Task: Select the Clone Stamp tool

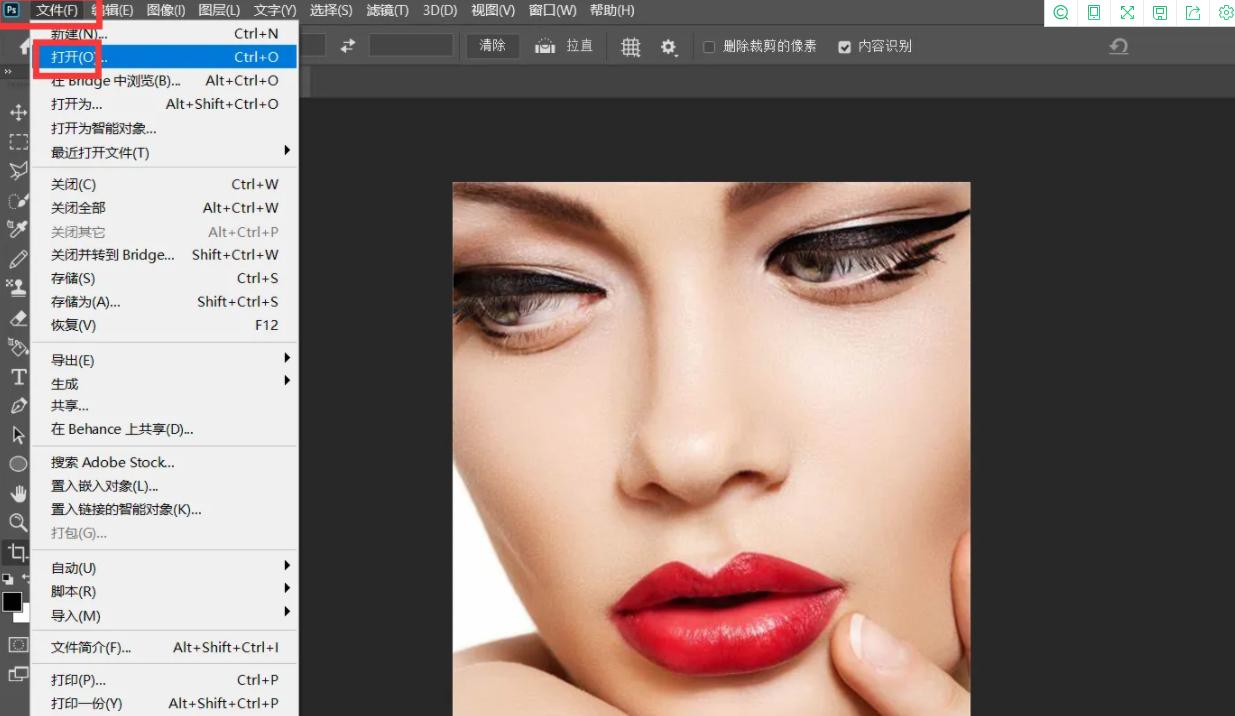Action: coord(17,288)
